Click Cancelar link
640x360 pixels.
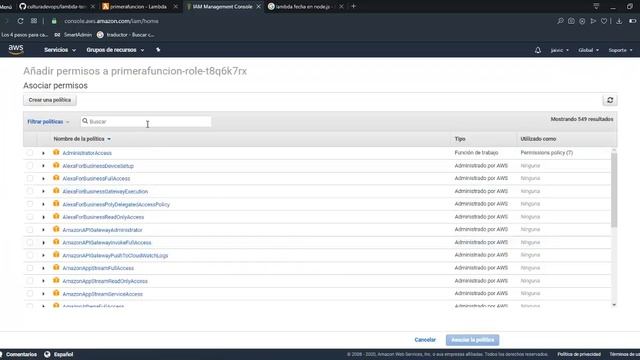(x=425, y=340)
